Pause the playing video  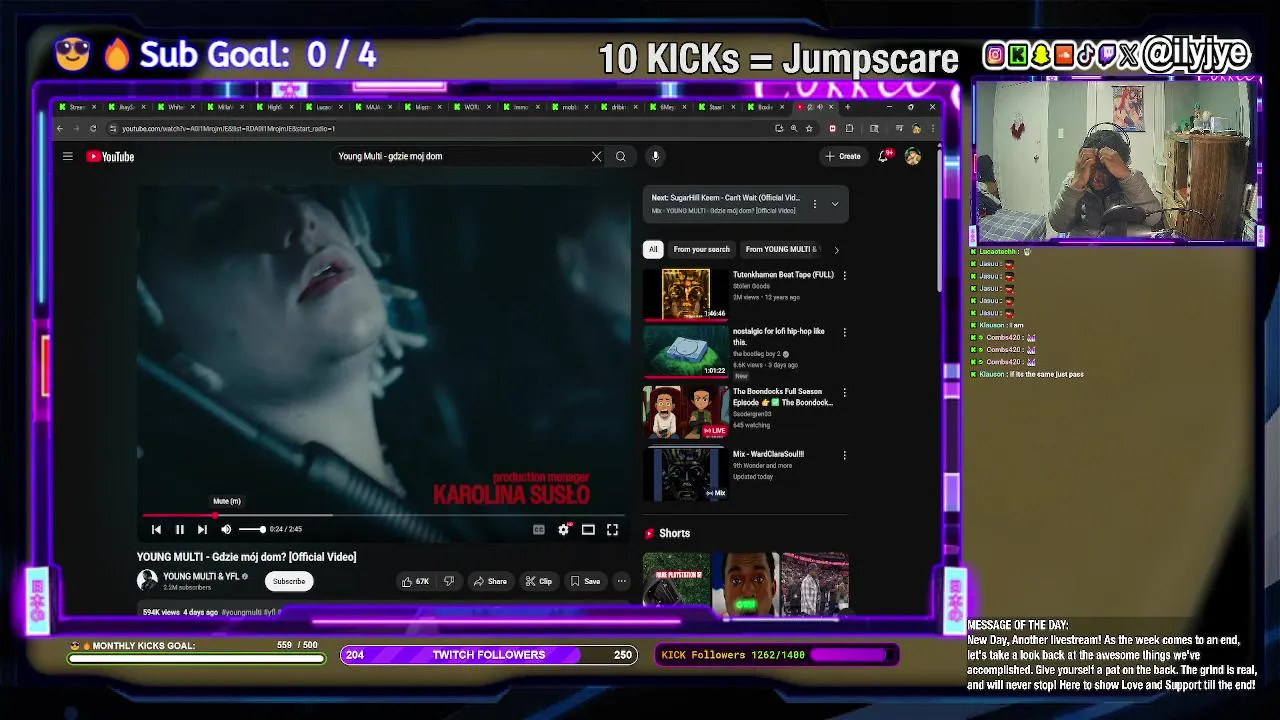[179, 529]
